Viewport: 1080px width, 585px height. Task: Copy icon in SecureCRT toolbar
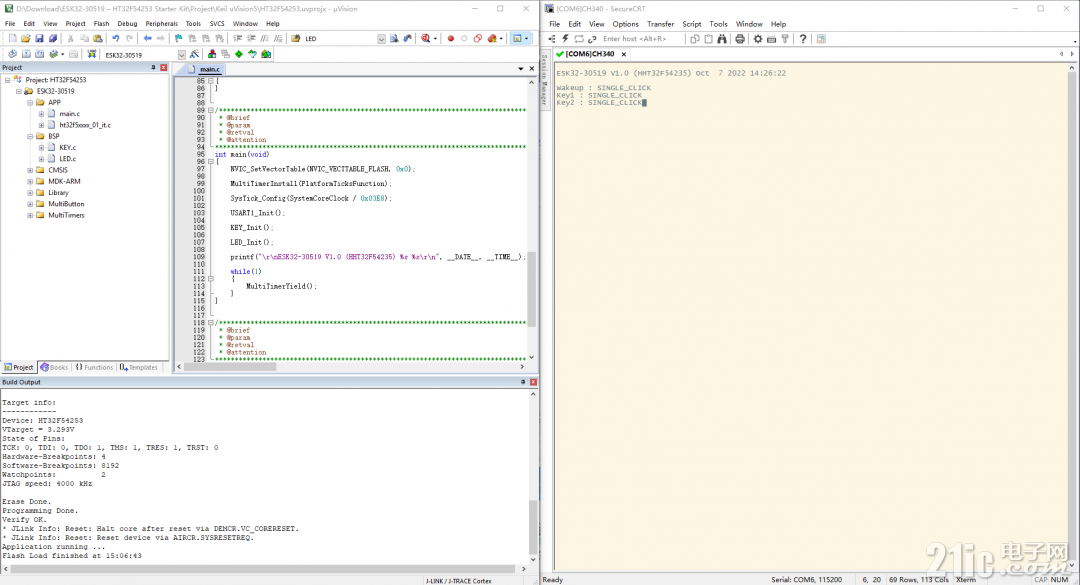click(x=694, y=39)
